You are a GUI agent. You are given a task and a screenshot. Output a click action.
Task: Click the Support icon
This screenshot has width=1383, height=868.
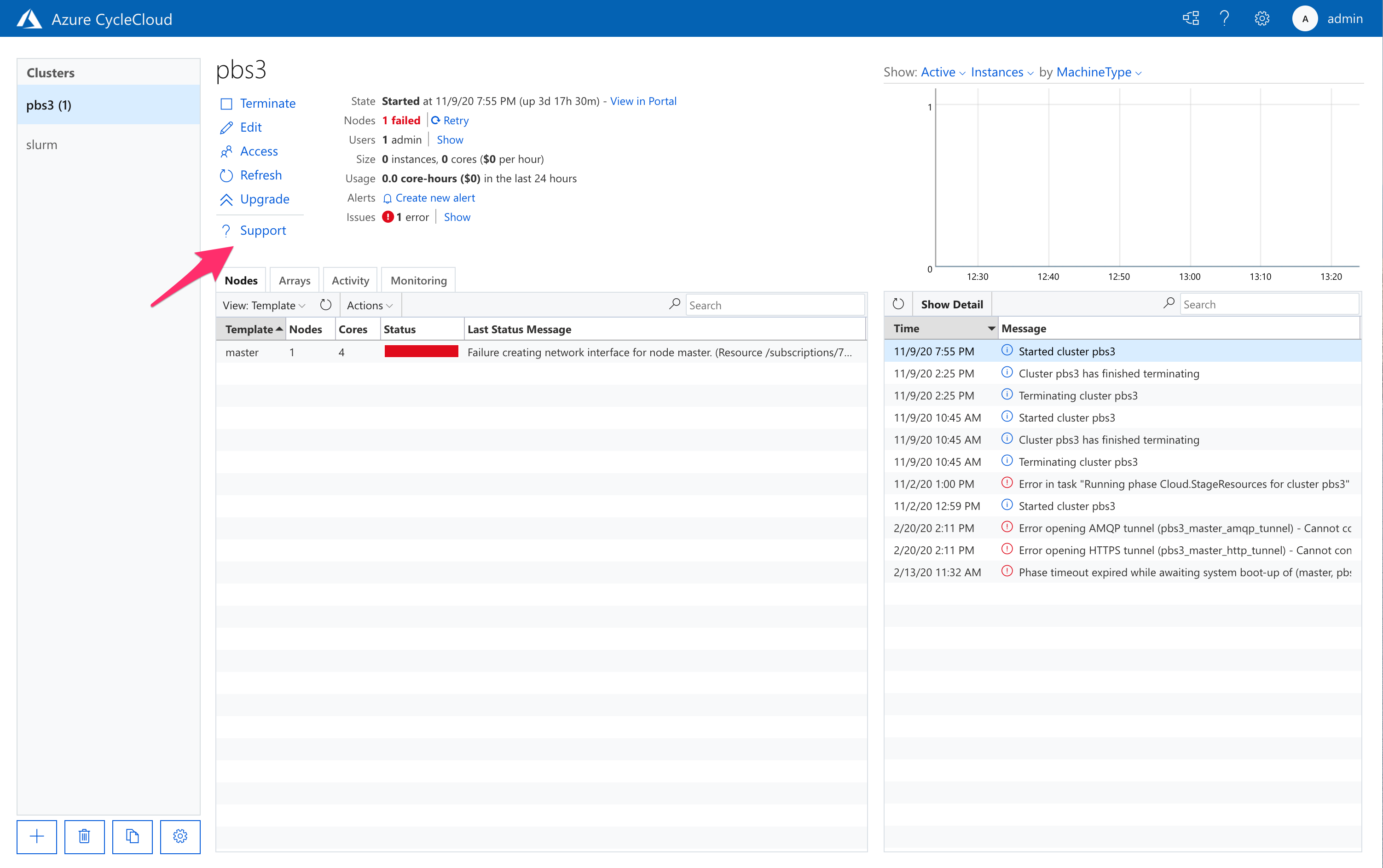tap(225, 230)
